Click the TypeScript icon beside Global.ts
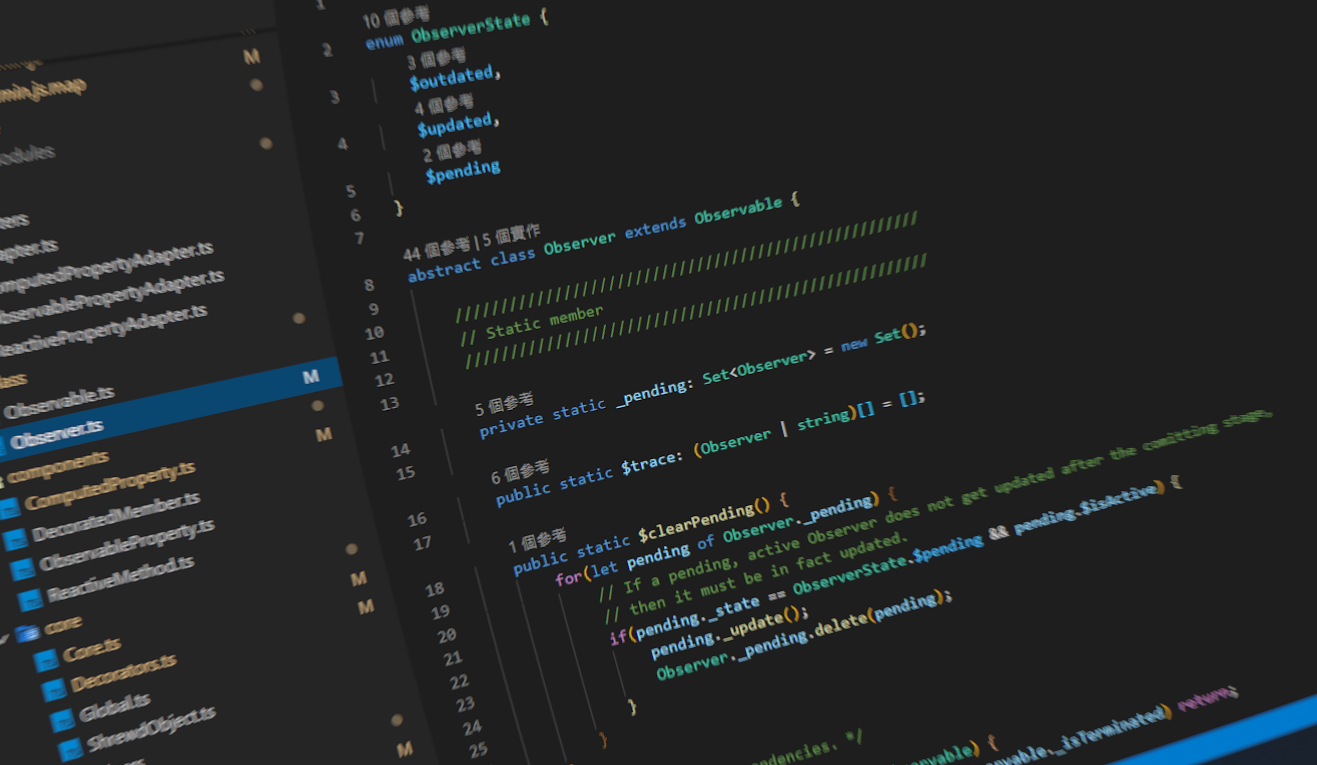 click(x=62, y=719)
